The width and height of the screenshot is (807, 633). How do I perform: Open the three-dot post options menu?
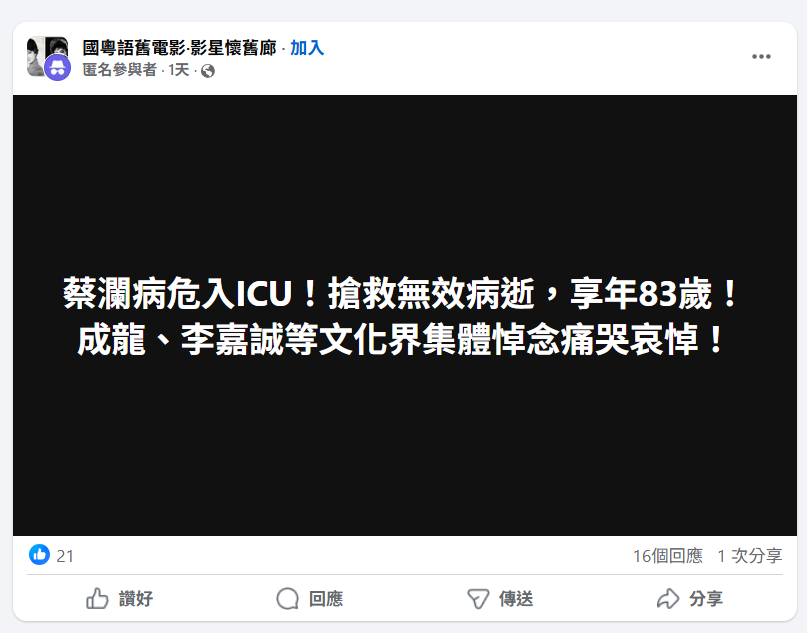pos(761,57)
